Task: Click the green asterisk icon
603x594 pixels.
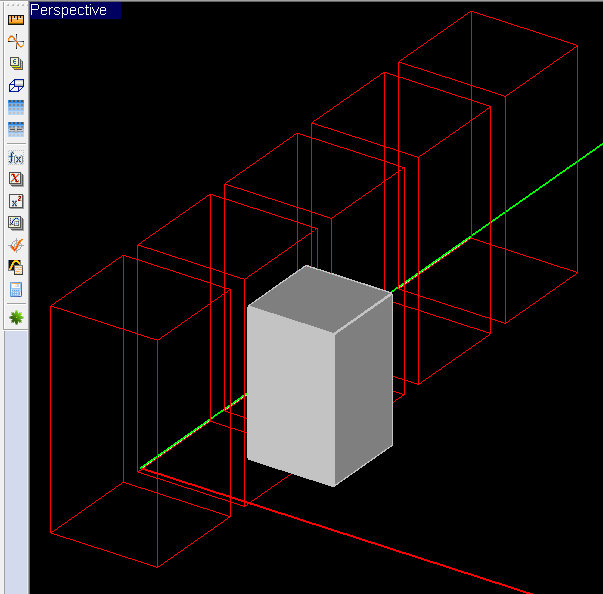Action: coord(16,317)
